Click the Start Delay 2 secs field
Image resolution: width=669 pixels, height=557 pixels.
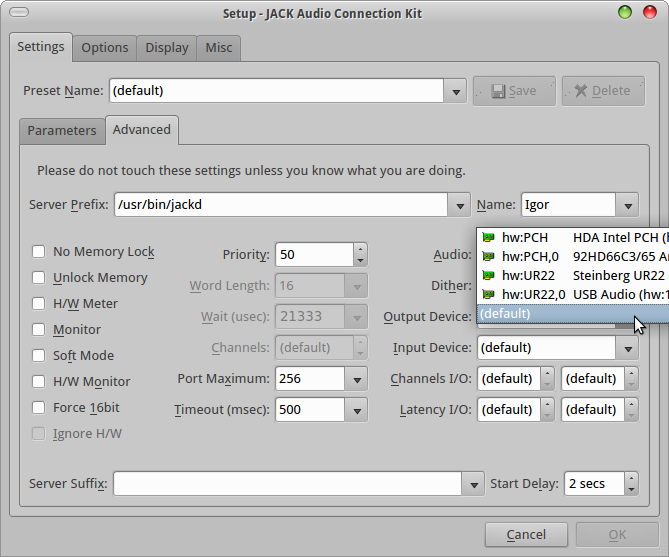(595, 484)
